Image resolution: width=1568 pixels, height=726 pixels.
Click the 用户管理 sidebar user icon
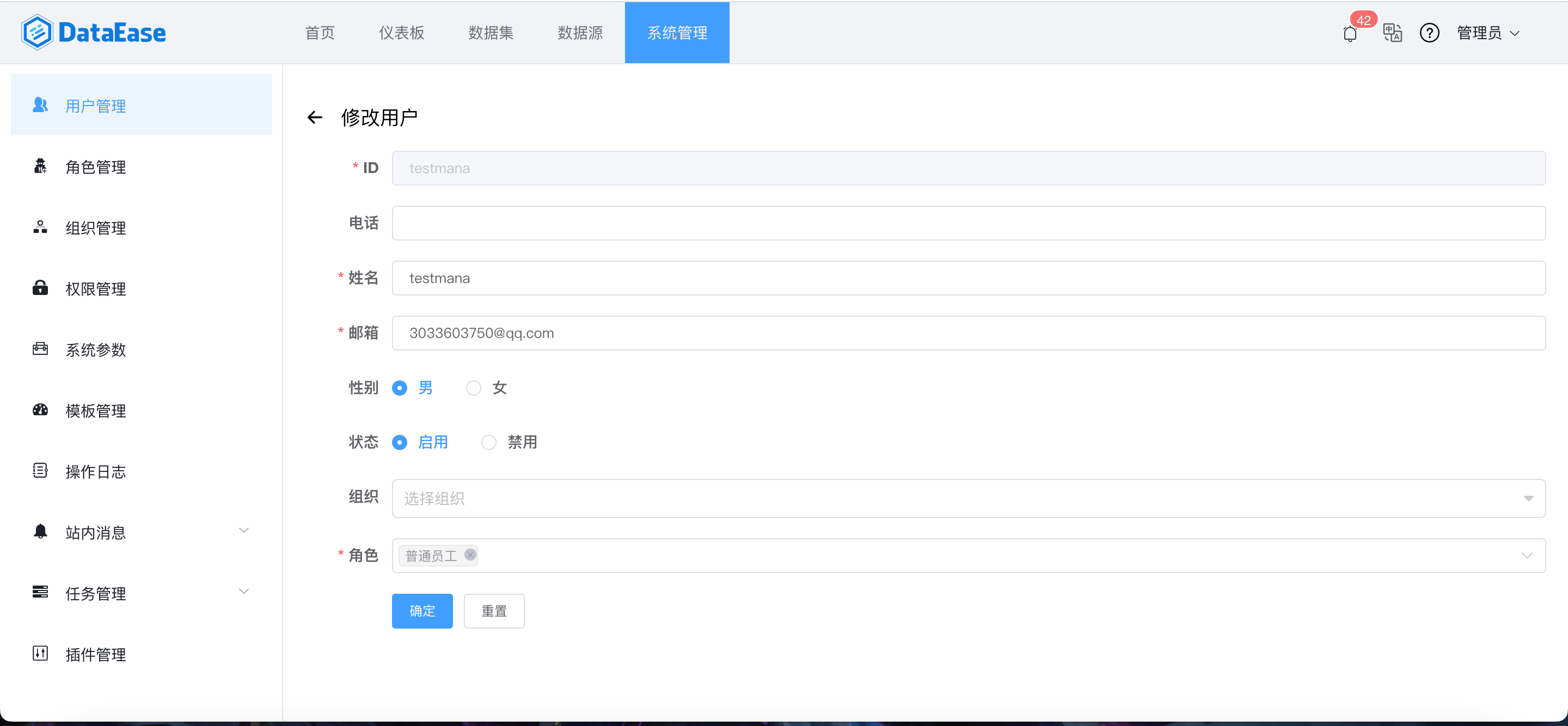40,105
